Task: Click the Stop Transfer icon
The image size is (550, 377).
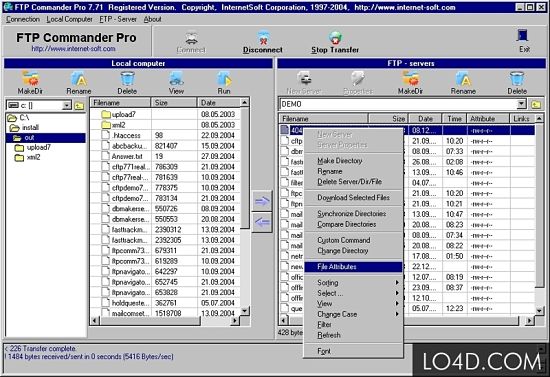Action: pos(335,38)
